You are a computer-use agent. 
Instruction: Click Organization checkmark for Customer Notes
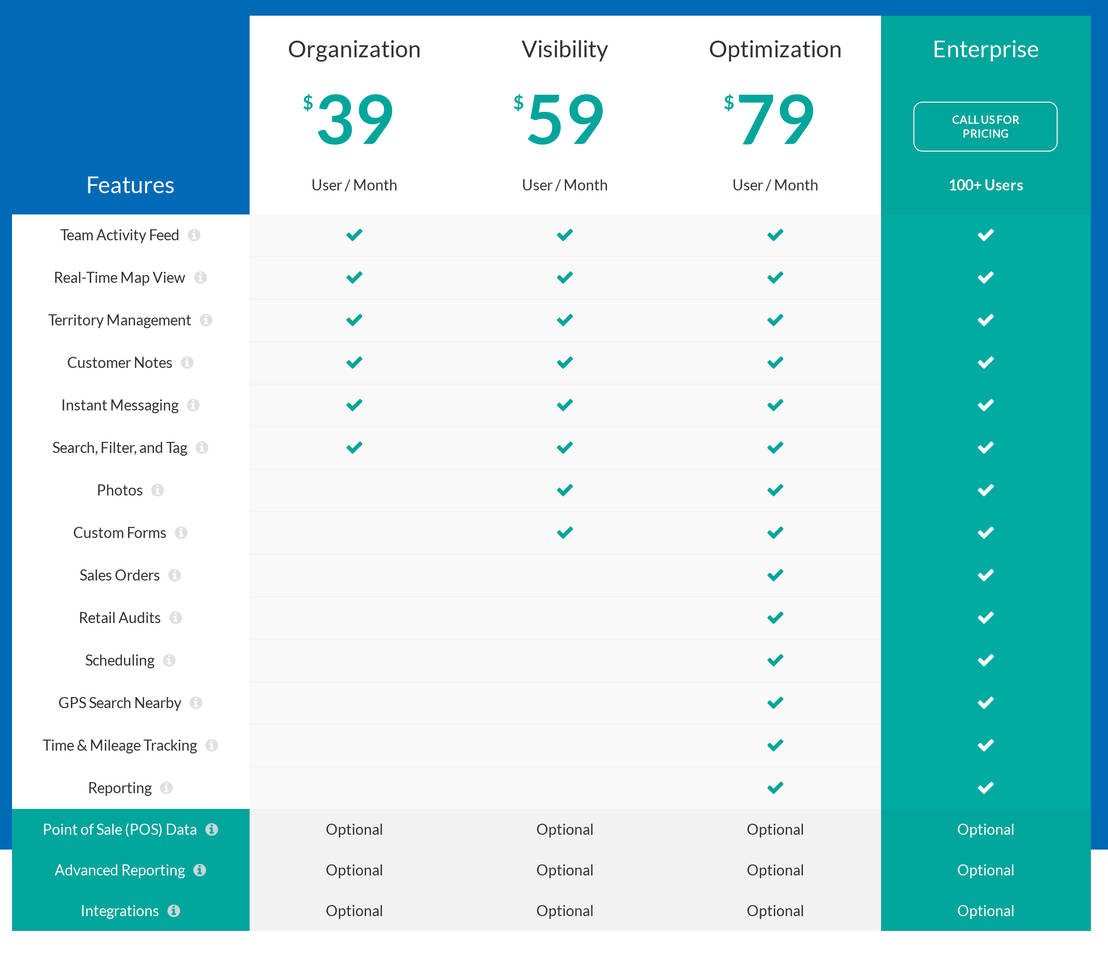click(x=354, y=363)
